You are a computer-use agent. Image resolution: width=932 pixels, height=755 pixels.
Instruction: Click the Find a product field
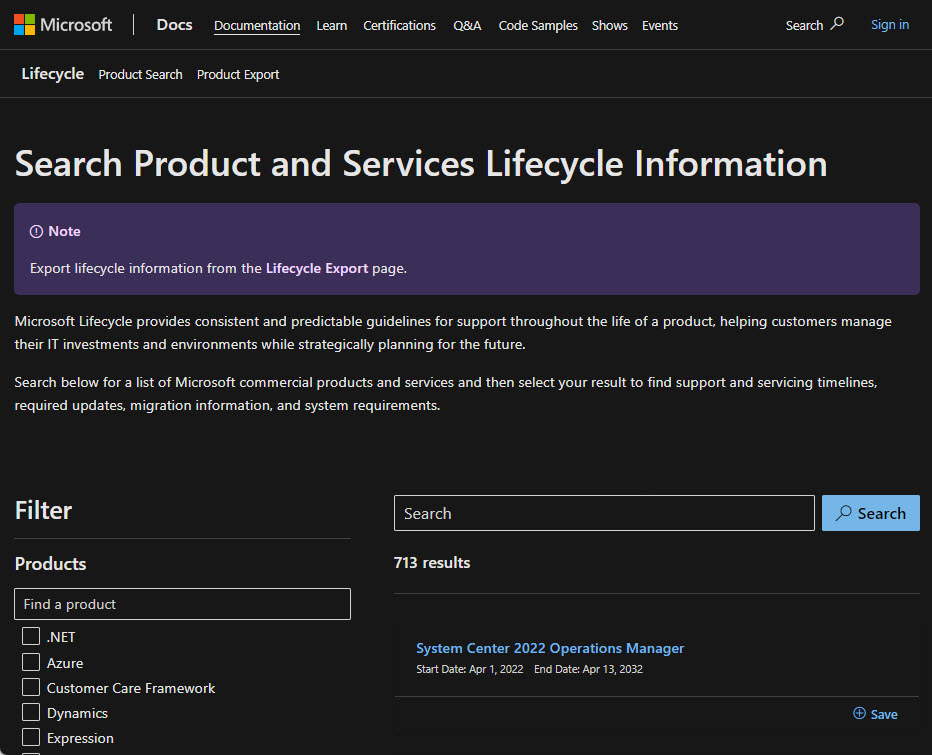[x=182, y=604]
